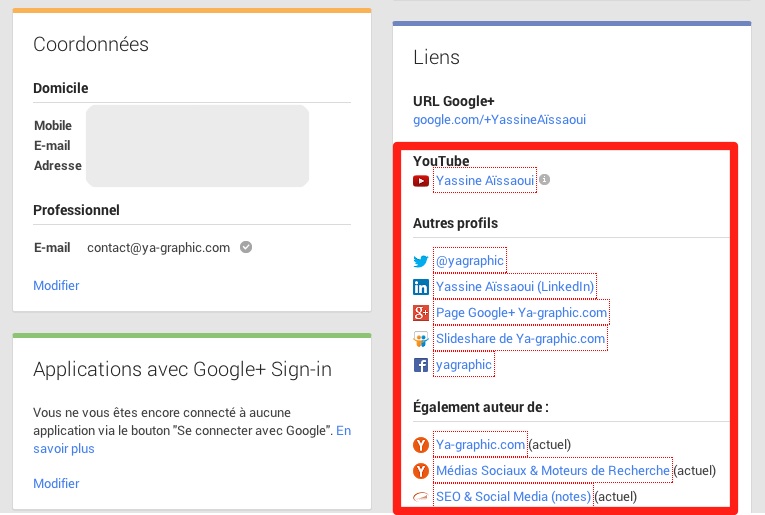Image resolution: width=765 pixels, height=515 pixels.
Task: Click the Slideshare icon
Action: click(x=421, y=338)
